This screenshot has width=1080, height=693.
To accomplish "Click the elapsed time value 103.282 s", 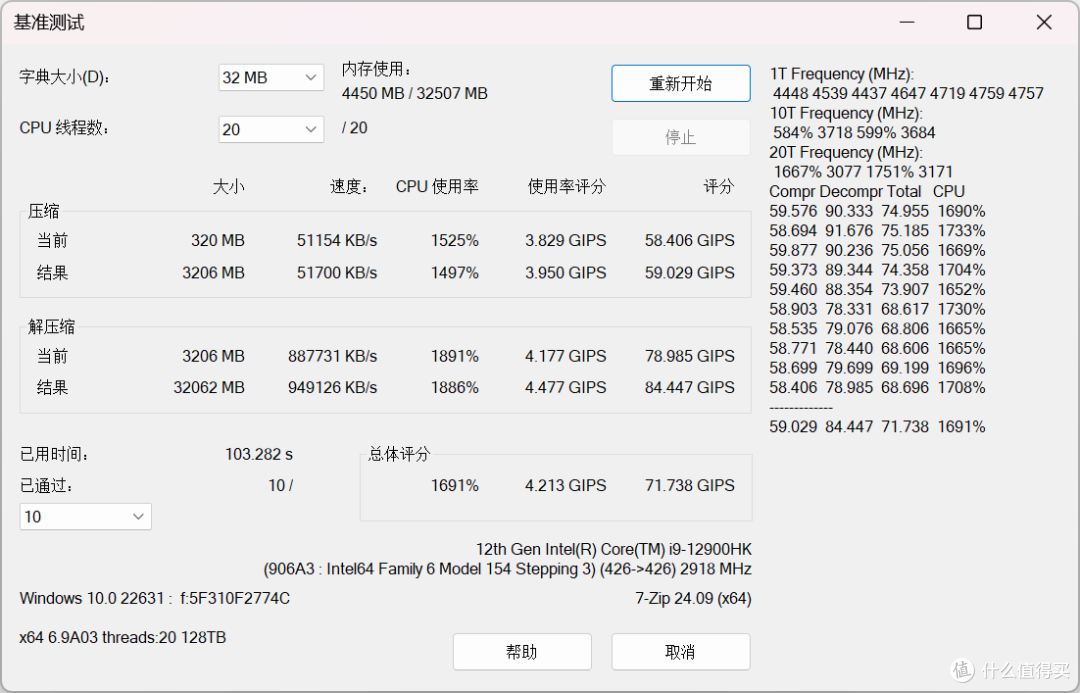I will pos(258,454).
